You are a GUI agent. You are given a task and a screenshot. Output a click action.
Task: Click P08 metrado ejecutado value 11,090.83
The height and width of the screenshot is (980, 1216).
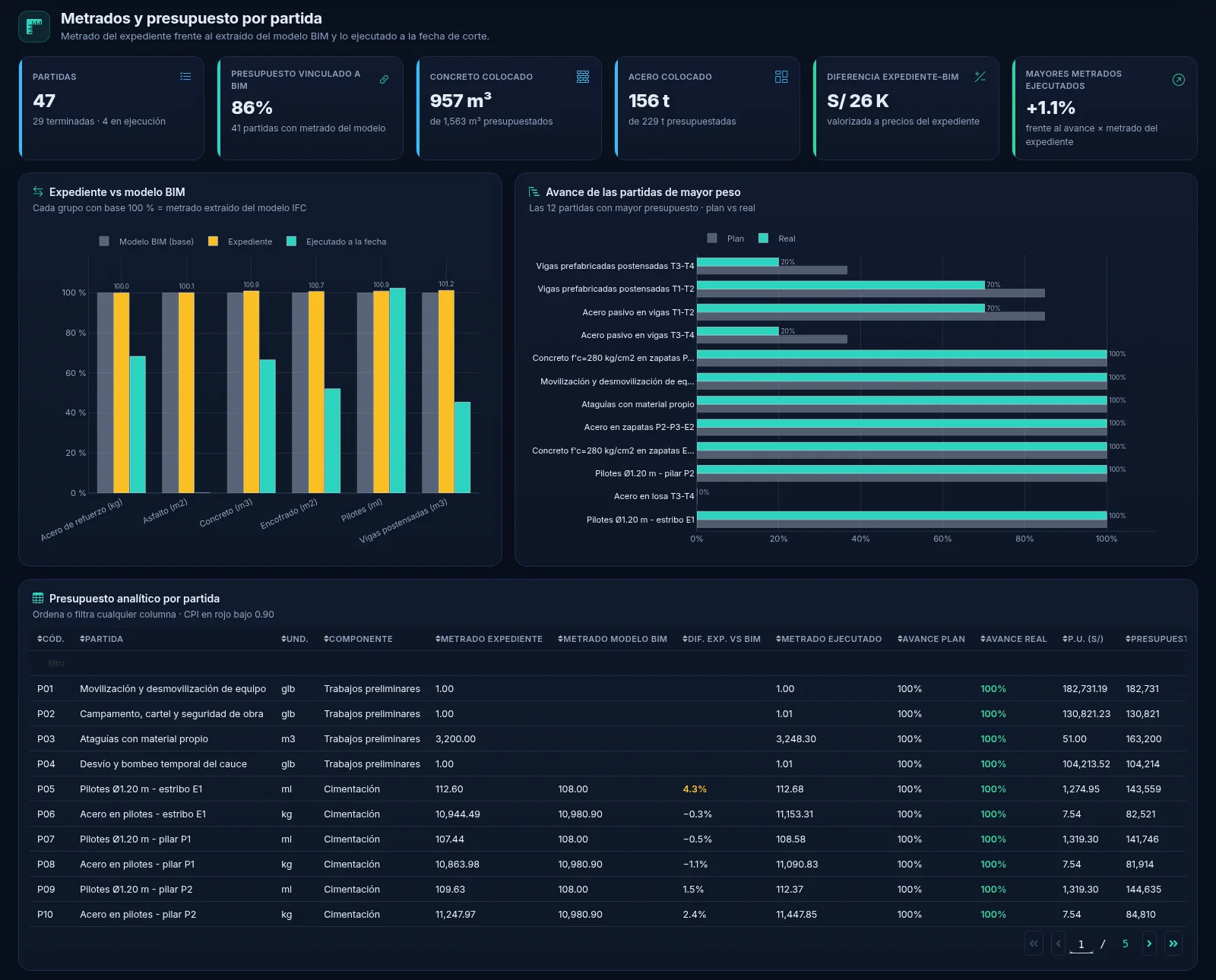tap(797, 864)
